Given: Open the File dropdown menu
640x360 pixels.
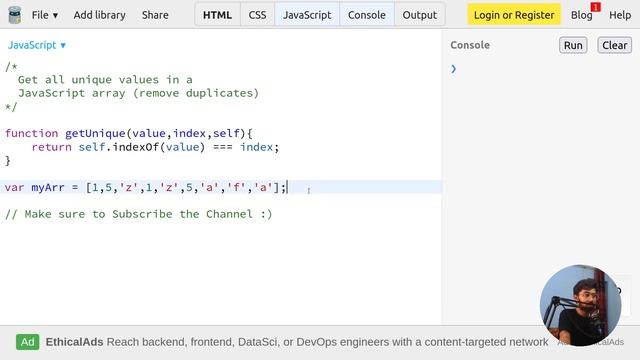Looking at the screenshot, I should [x=44, y=15].
